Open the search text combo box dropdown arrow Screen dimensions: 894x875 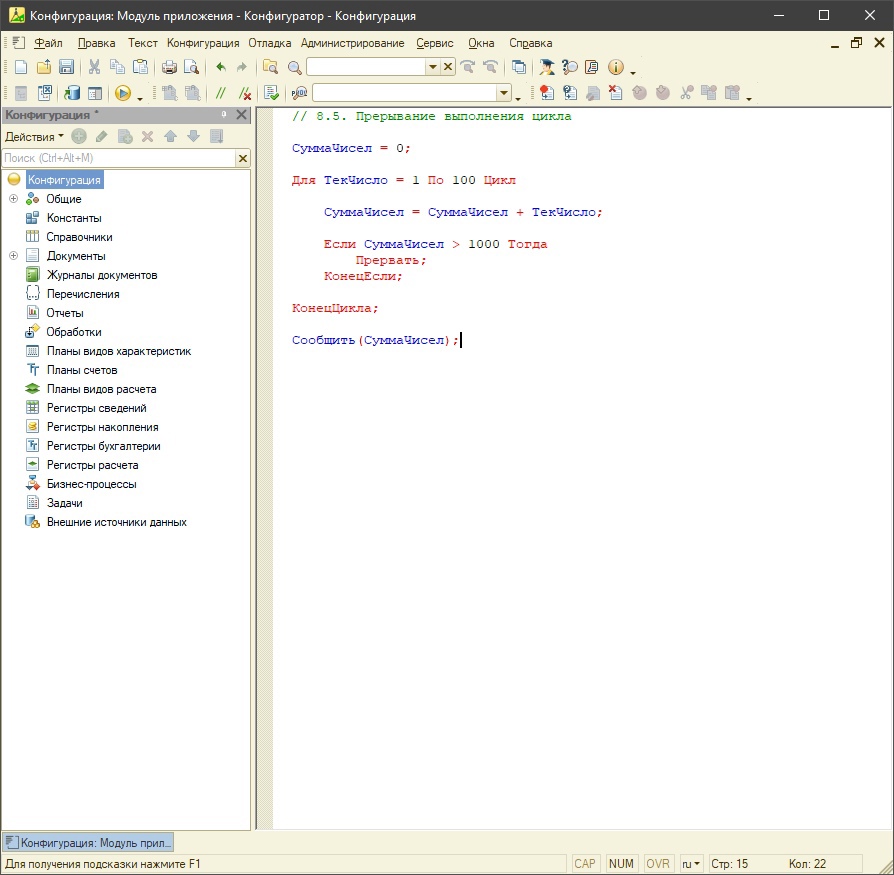point(433,67)
